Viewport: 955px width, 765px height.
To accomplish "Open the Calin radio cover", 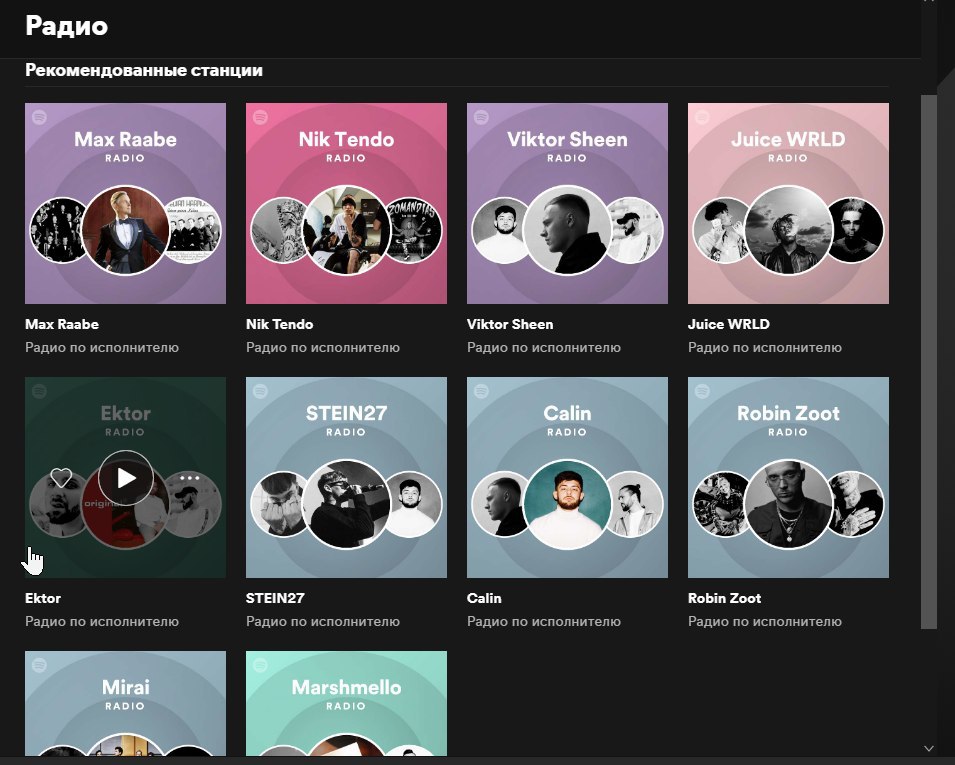I will (x=568, y=478).
